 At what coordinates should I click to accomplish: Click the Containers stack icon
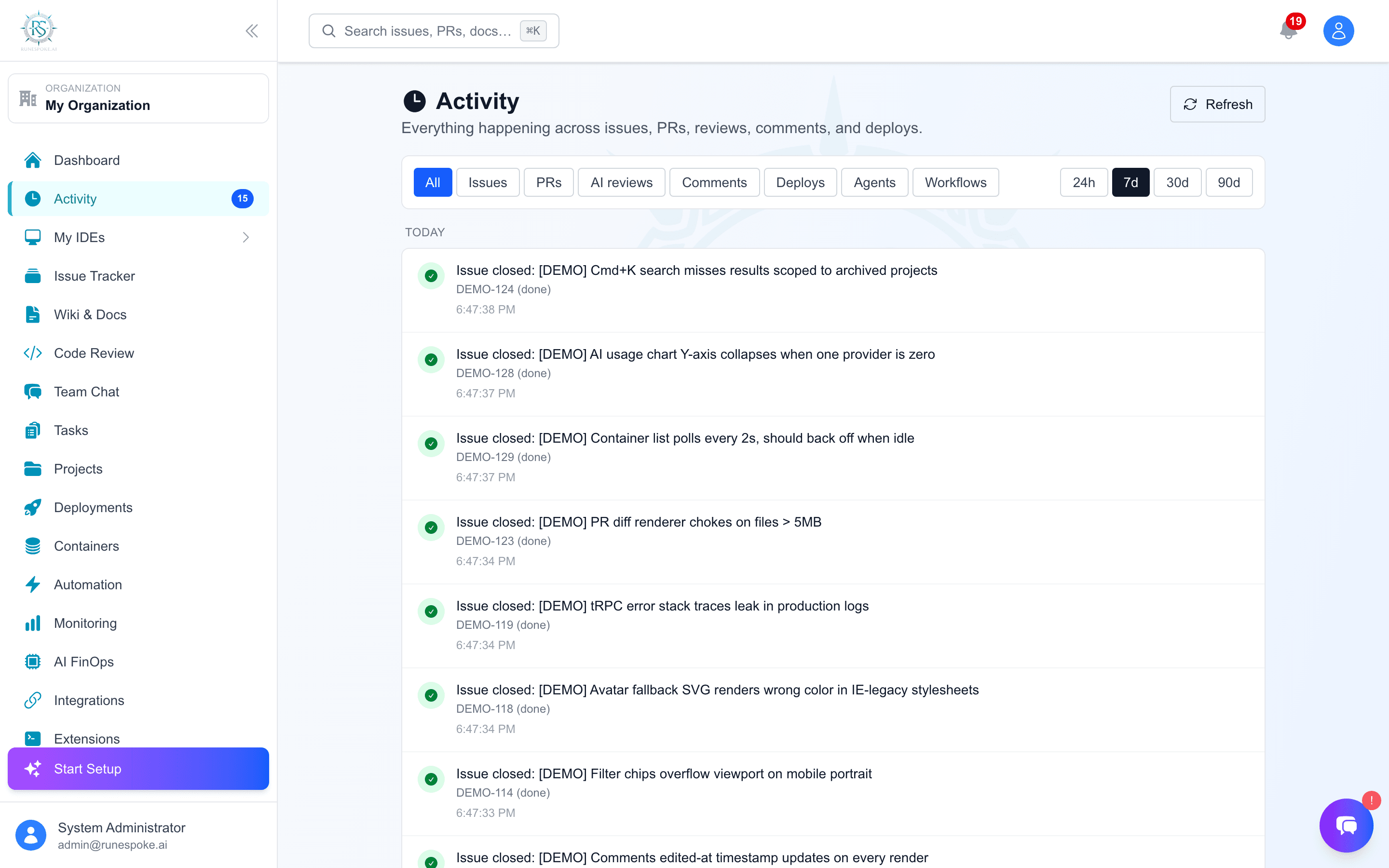click(x=33, y=546)
